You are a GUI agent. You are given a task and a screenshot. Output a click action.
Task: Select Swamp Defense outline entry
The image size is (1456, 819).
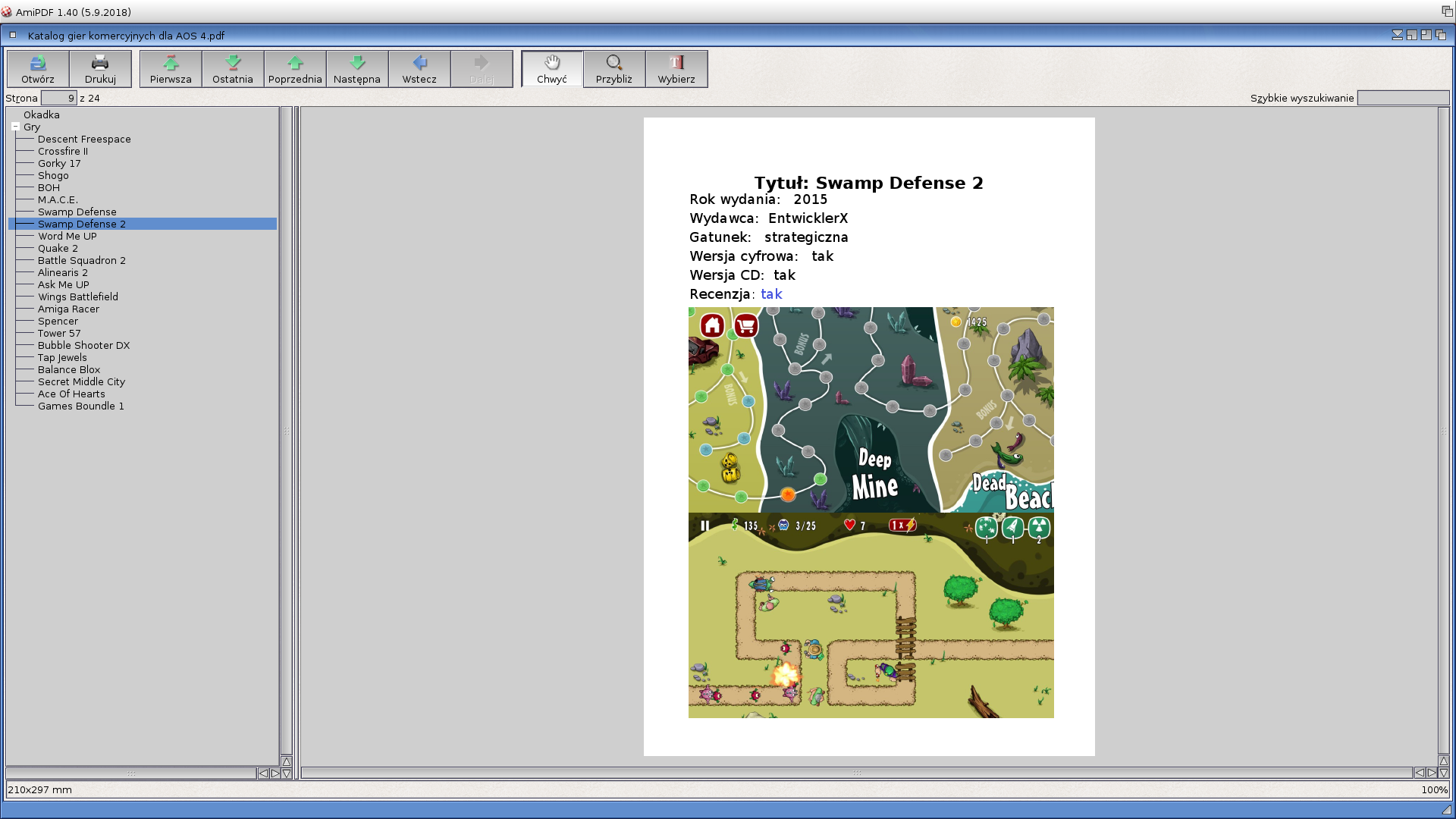77,212
